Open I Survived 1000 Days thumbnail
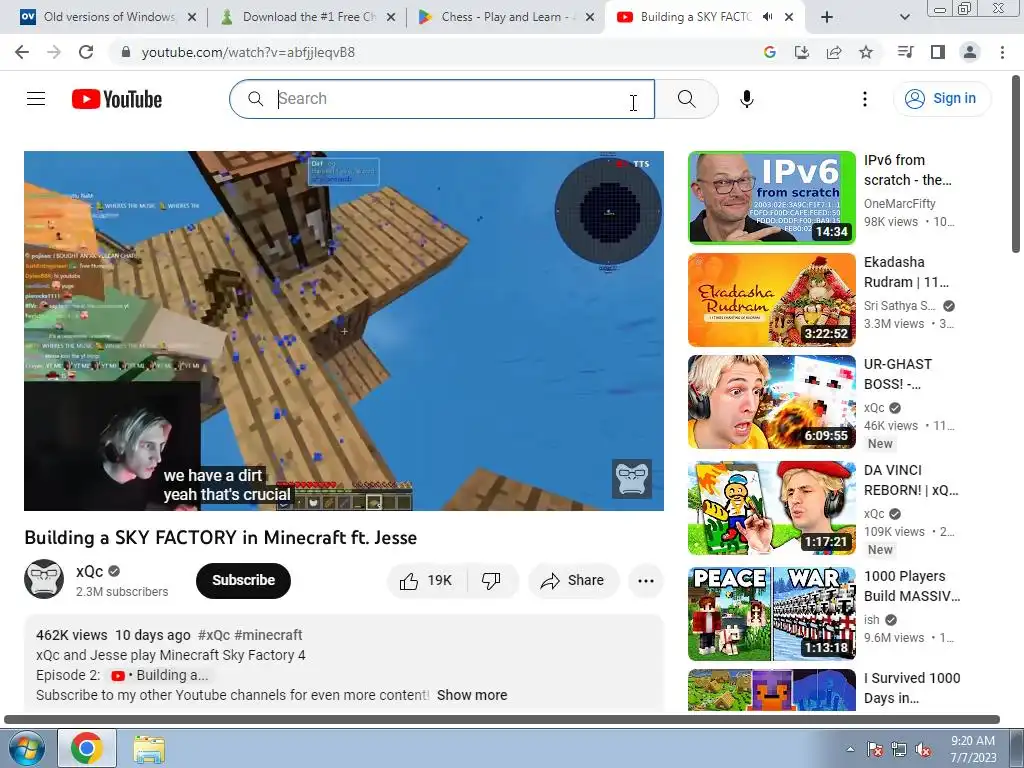Image resolution: width=1024 pixels, height=768 pixels. [771, 690]
